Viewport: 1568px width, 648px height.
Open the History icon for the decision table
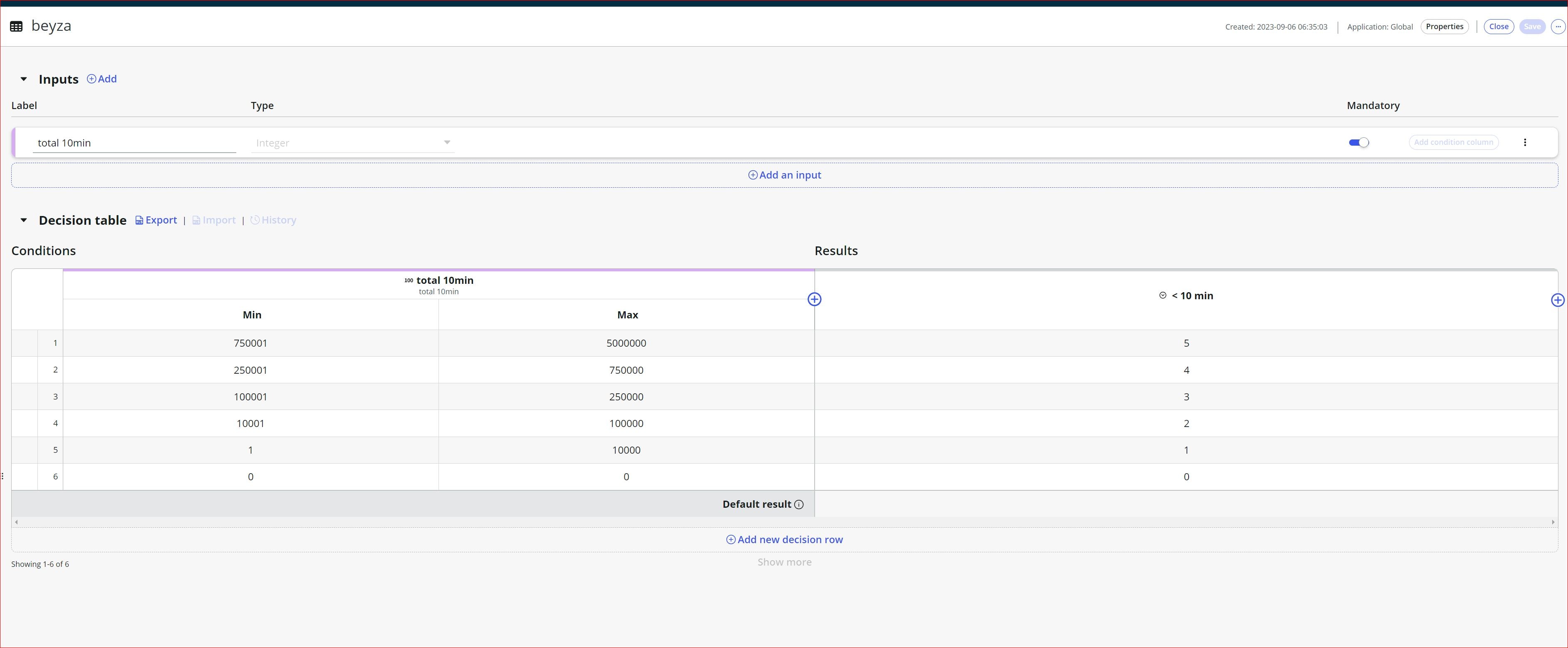[255, 220]
